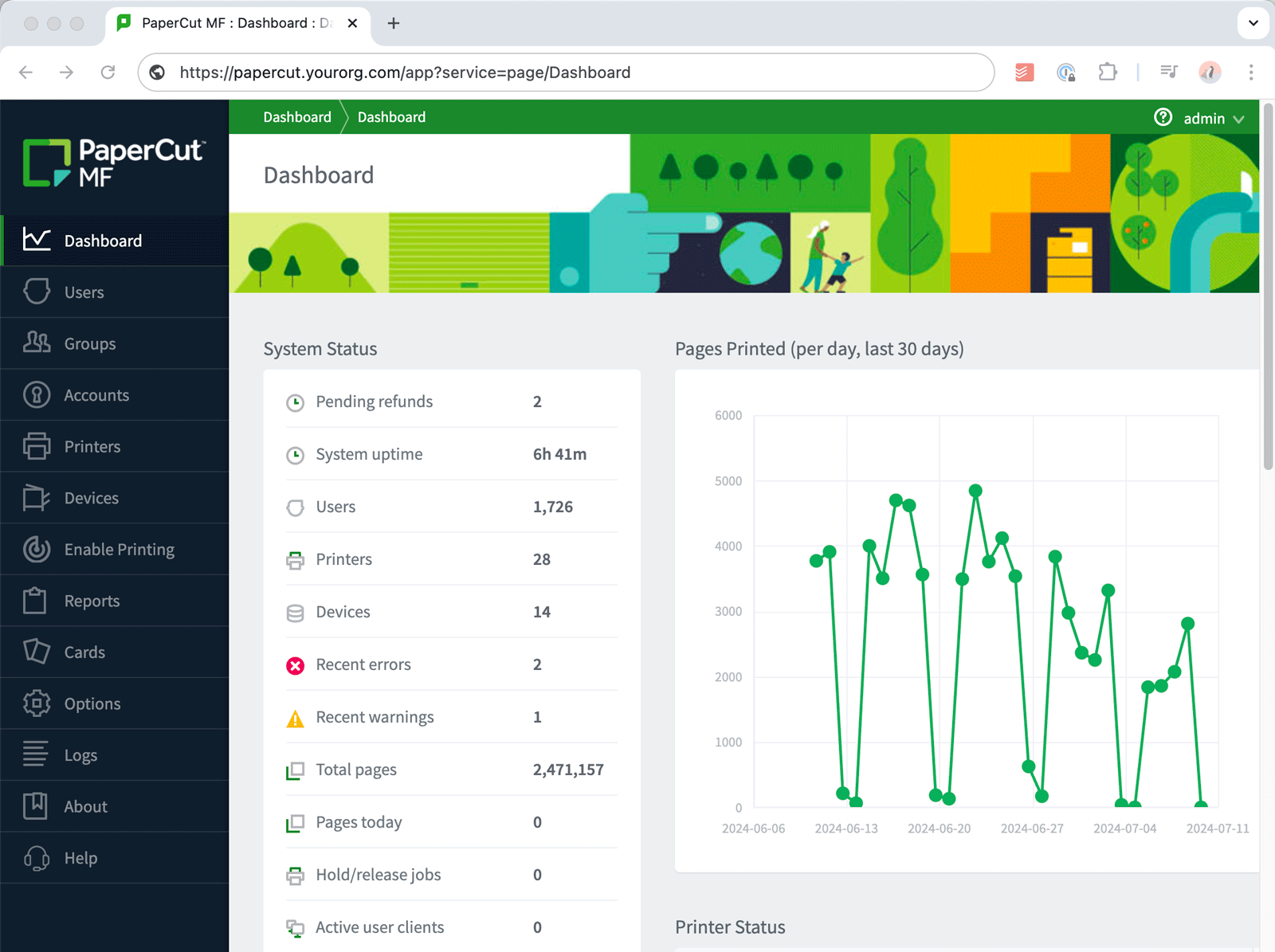Open the Hold/release jobs link

click(378, 875)
